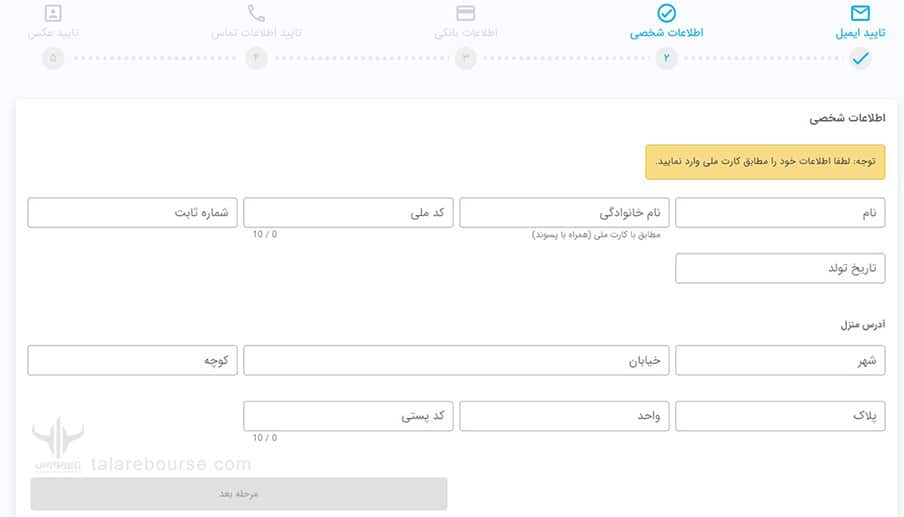Click the step 2 circle in progress bar
This screenshot has width=904, height=517.
666,58
